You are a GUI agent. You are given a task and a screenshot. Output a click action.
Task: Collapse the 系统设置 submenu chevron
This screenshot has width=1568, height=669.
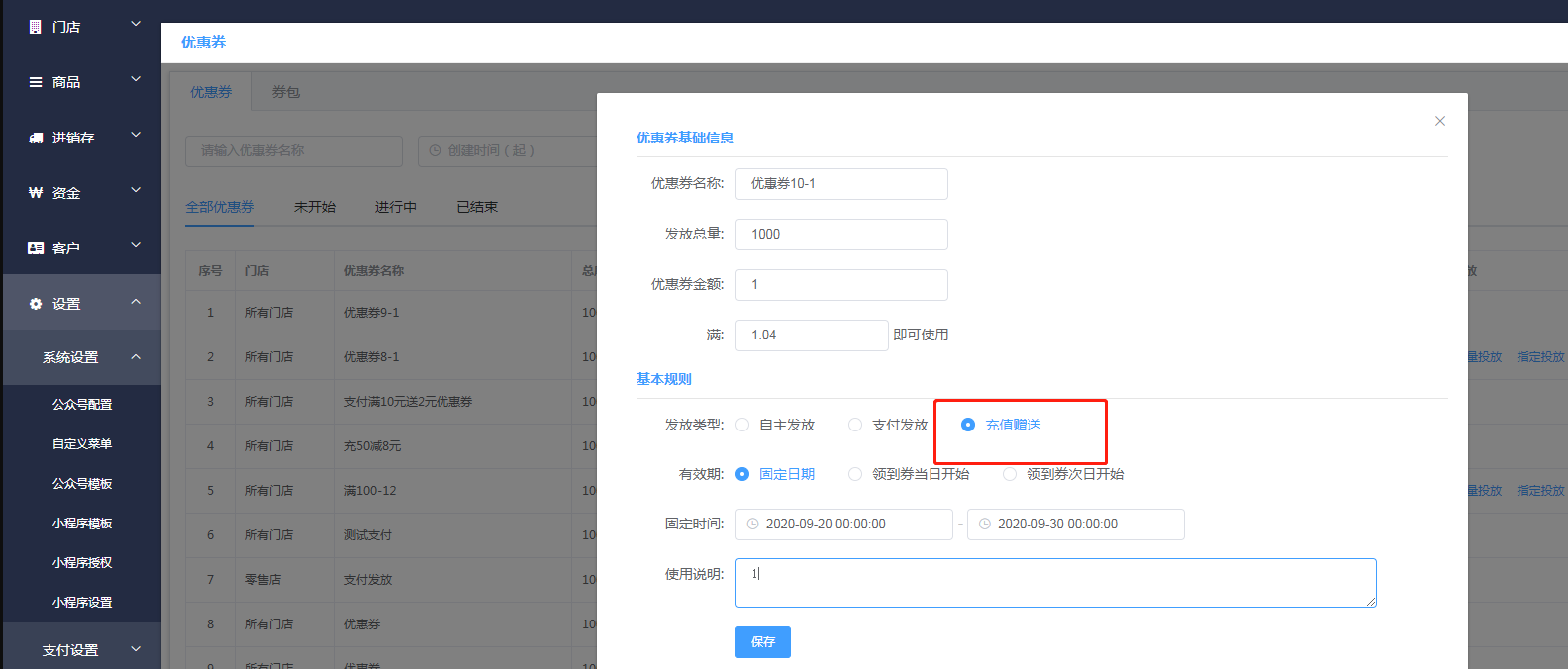(x=136, y=357)
